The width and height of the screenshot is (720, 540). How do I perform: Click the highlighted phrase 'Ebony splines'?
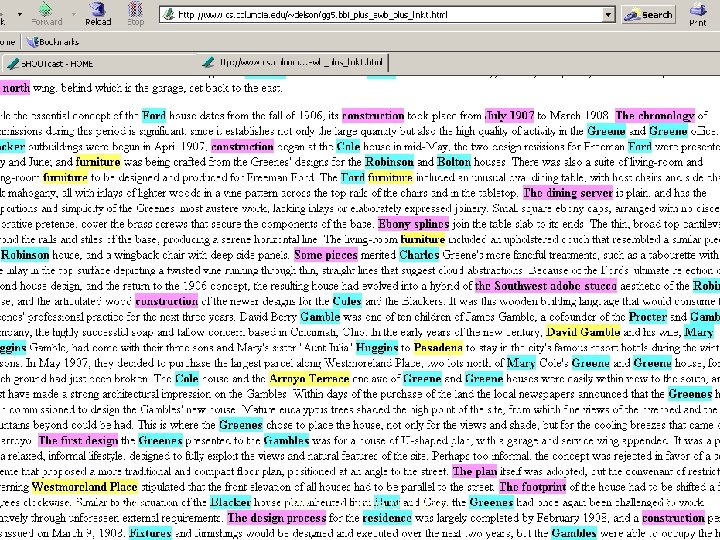tap(413, 224)
